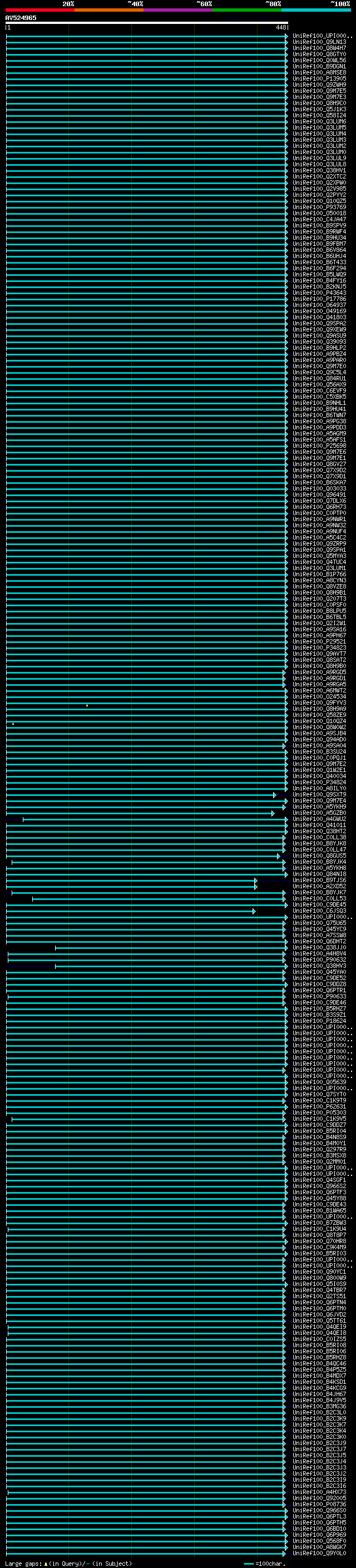Click hit label UniRef100_Q8GUS5

pos(319,856)
